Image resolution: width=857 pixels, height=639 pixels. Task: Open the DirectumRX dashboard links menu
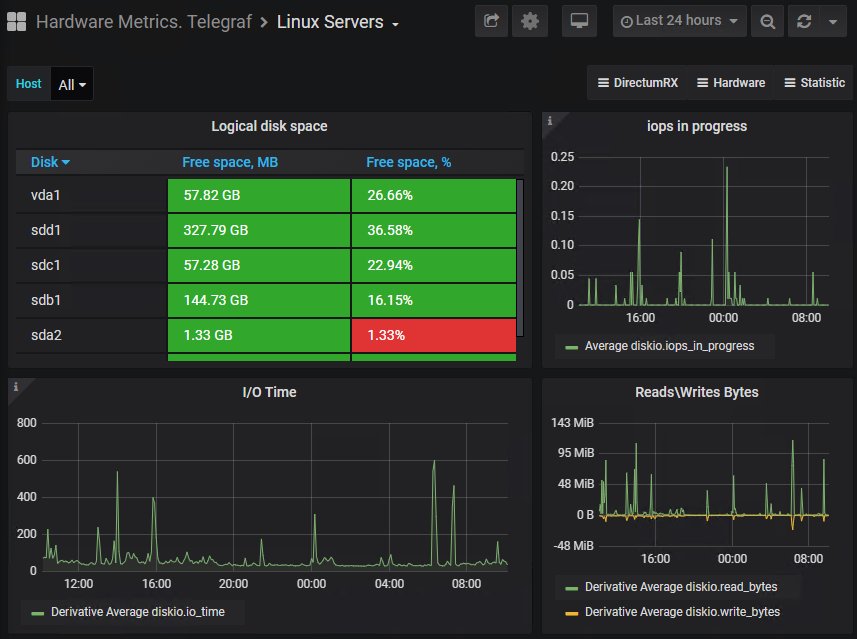click(637, 83)
